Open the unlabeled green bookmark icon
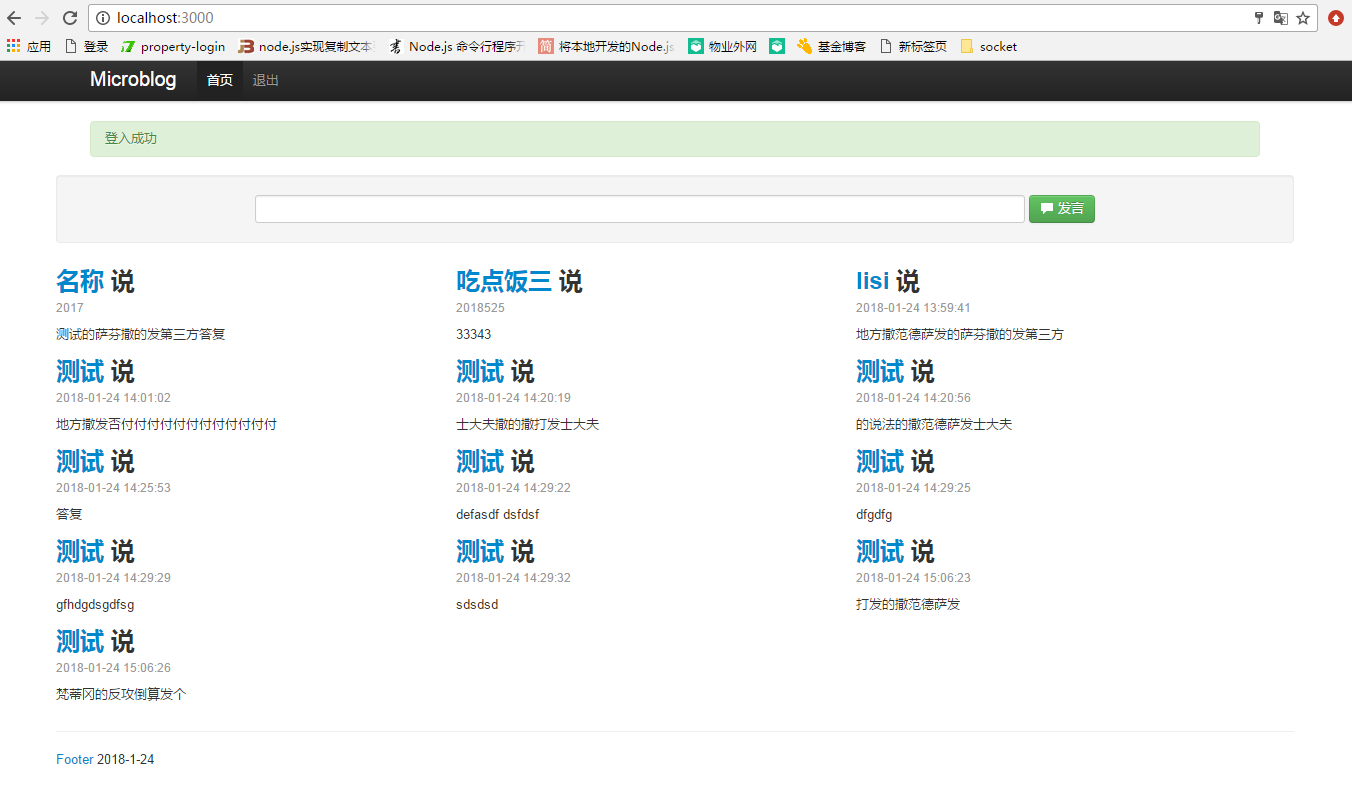 click(777, 46)
